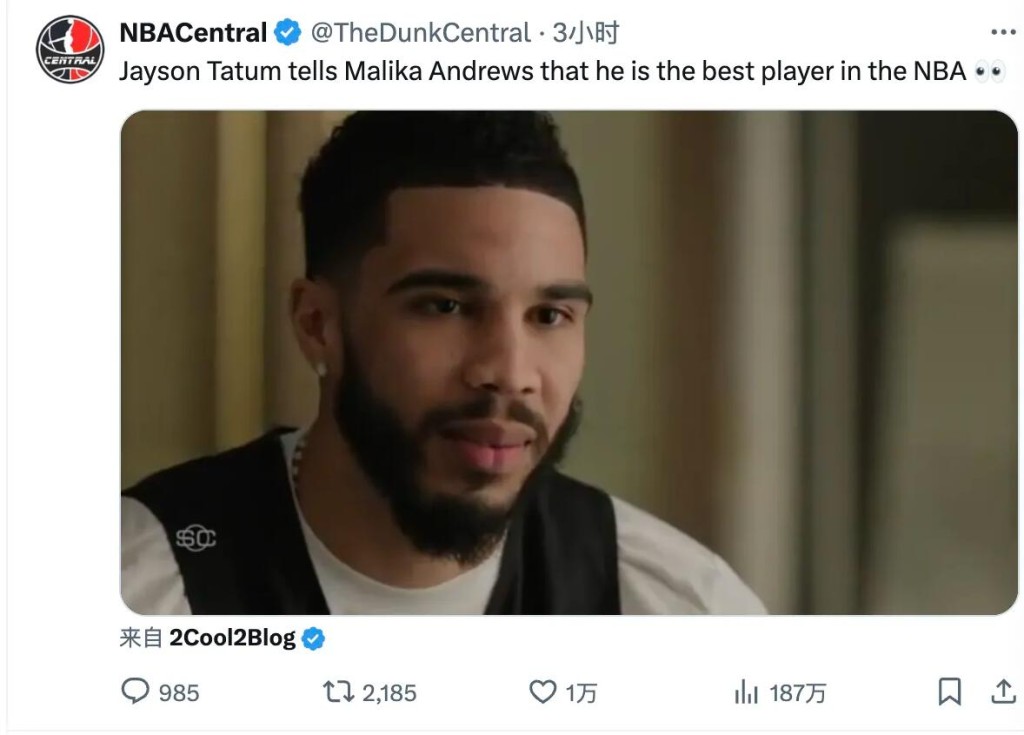The width and height of the screenshot is (1024, 735).
Task: Repost using the retweet arrows icon
Action: pyautogui.click(x=335, y=691)
